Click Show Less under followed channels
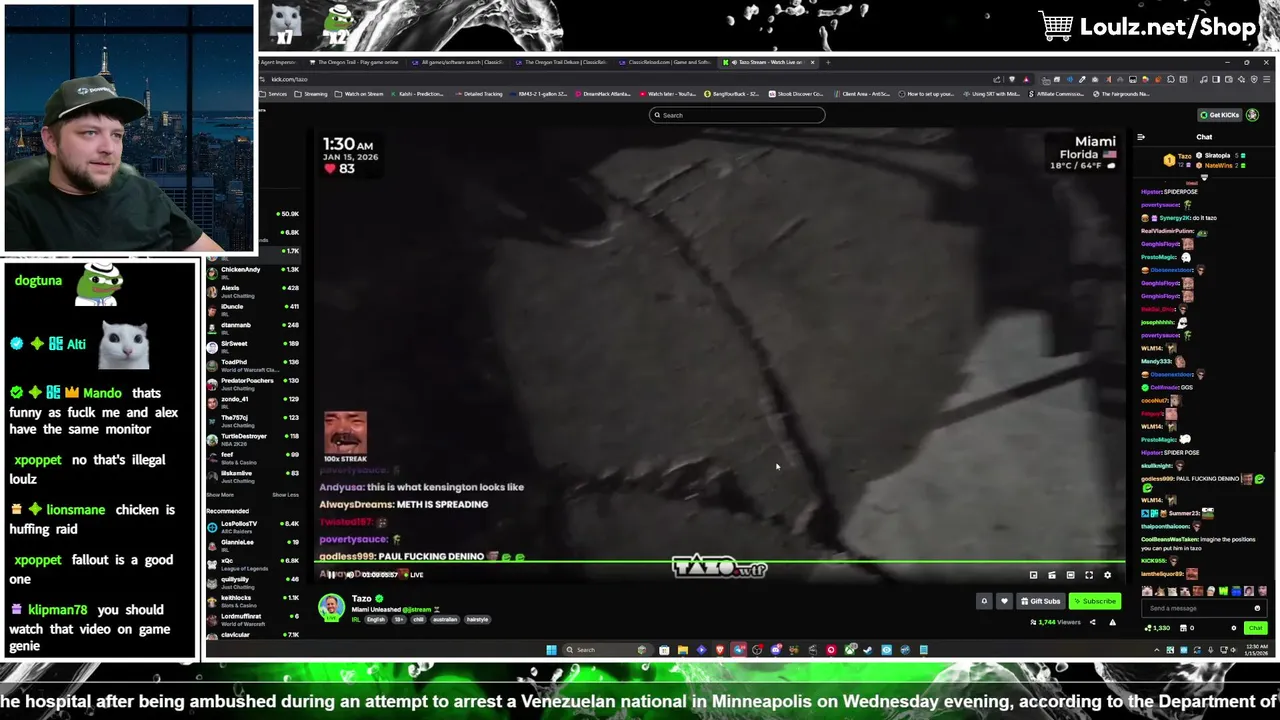This screenshot has width=1280, height=720. point(285,495)
